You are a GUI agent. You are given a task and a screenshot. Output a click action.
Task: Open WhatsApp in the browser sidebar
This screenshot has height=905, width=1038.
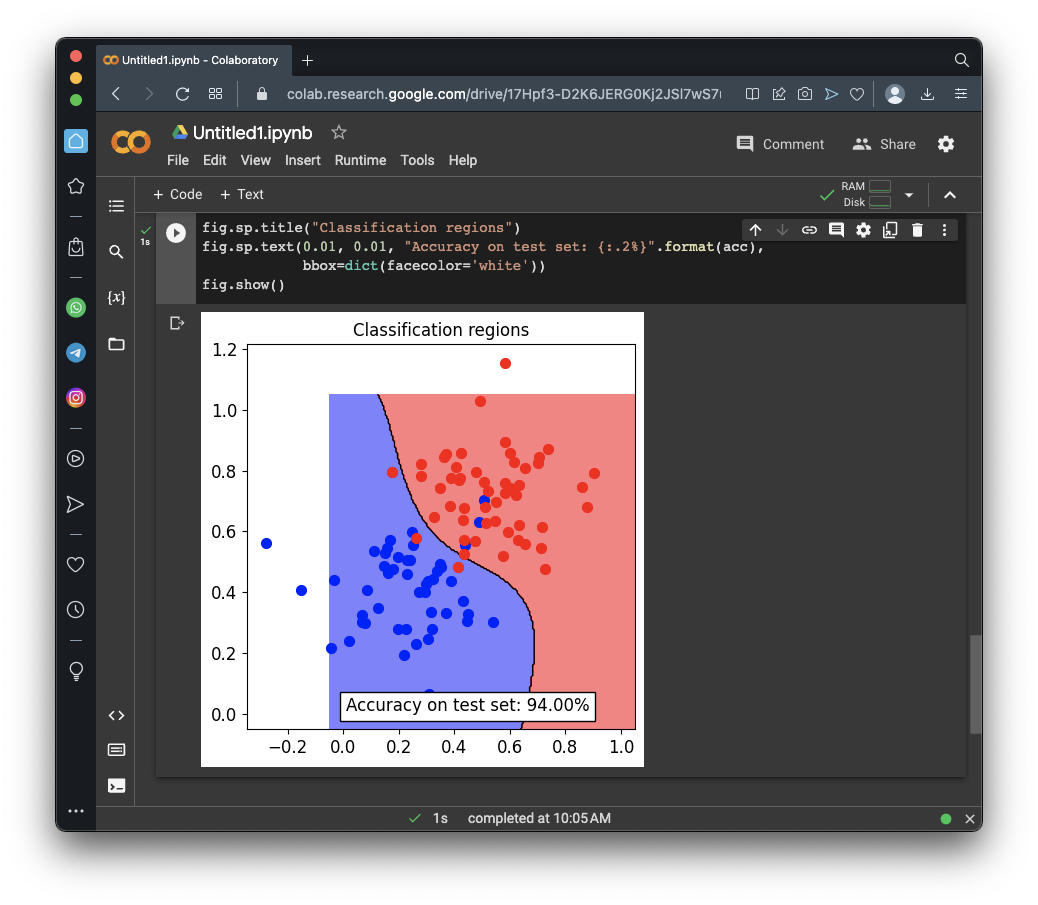pyautogui.click(x=76, y=308)
